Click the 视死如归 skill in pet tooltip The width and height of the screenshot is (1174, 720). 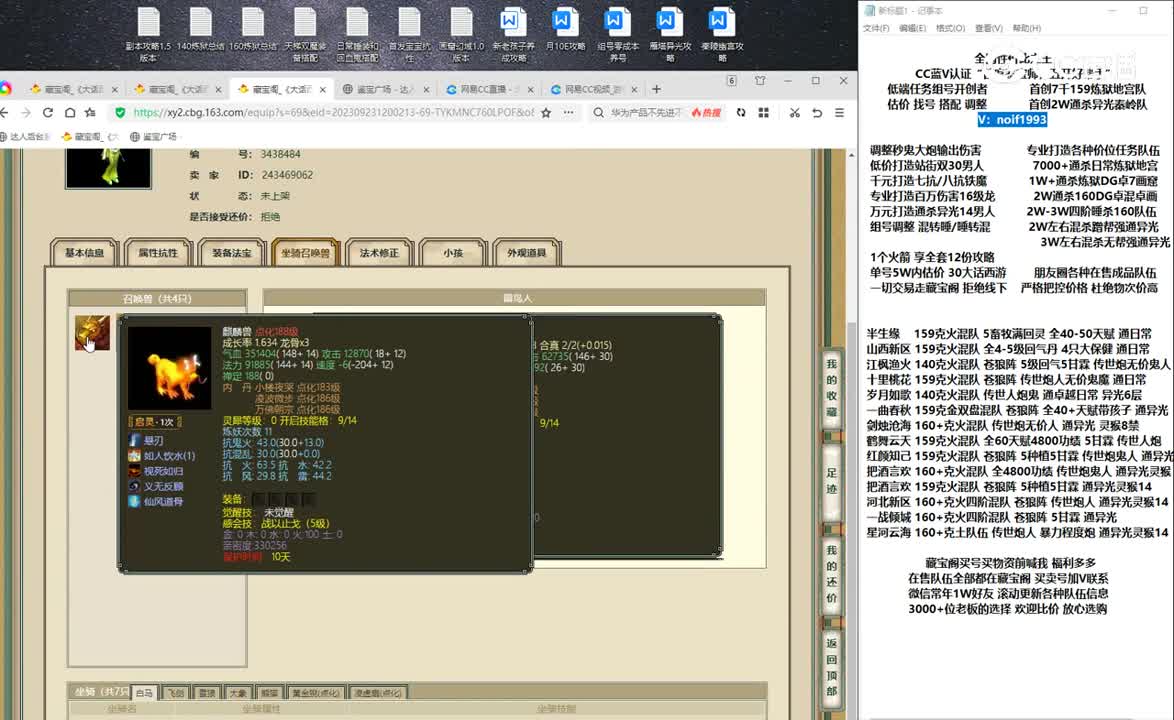(163, 472)
